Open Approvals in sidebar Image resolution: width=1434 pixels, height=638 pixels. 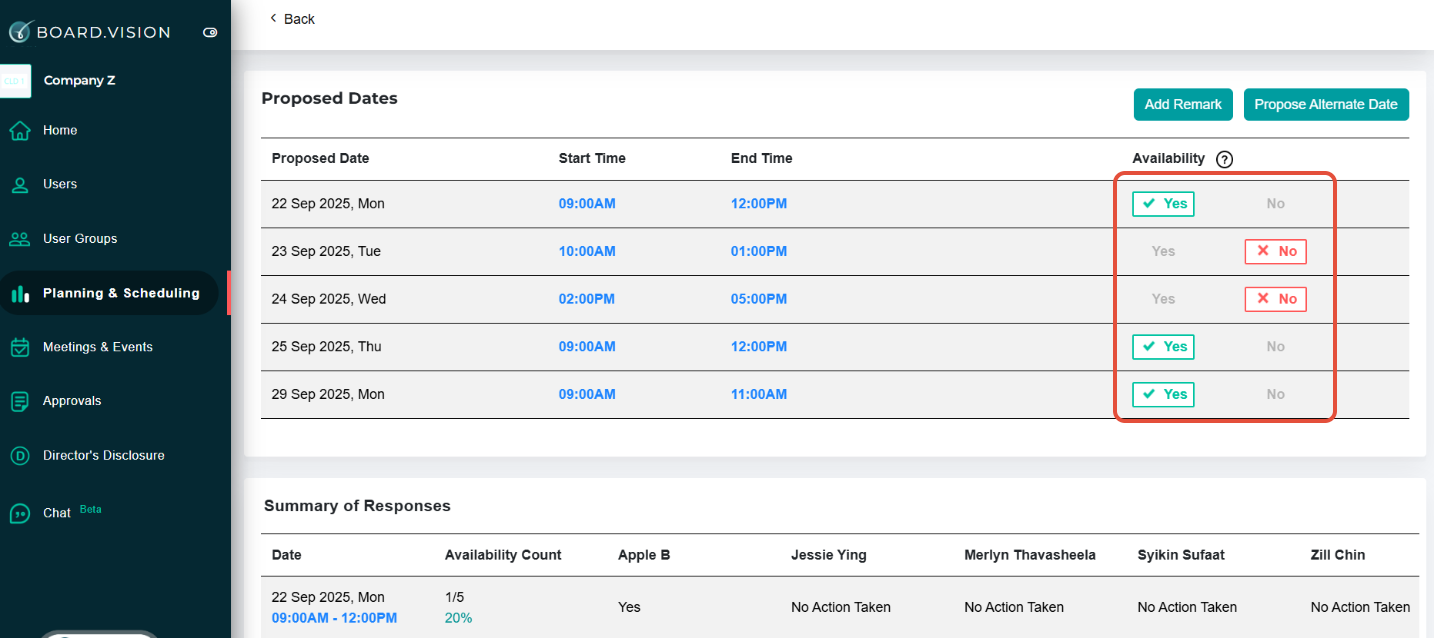point(72,400)
